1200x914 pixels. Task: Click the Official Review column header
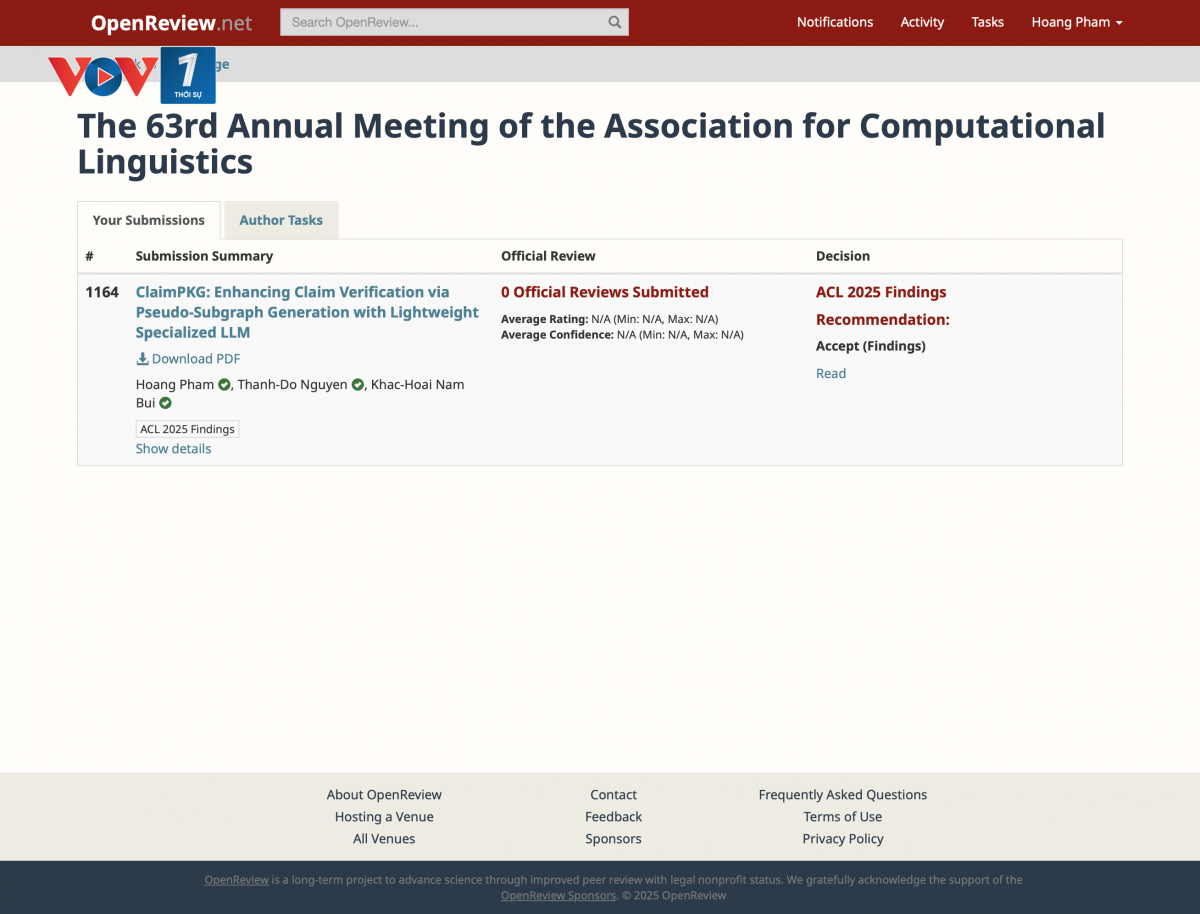coord(548,256)
